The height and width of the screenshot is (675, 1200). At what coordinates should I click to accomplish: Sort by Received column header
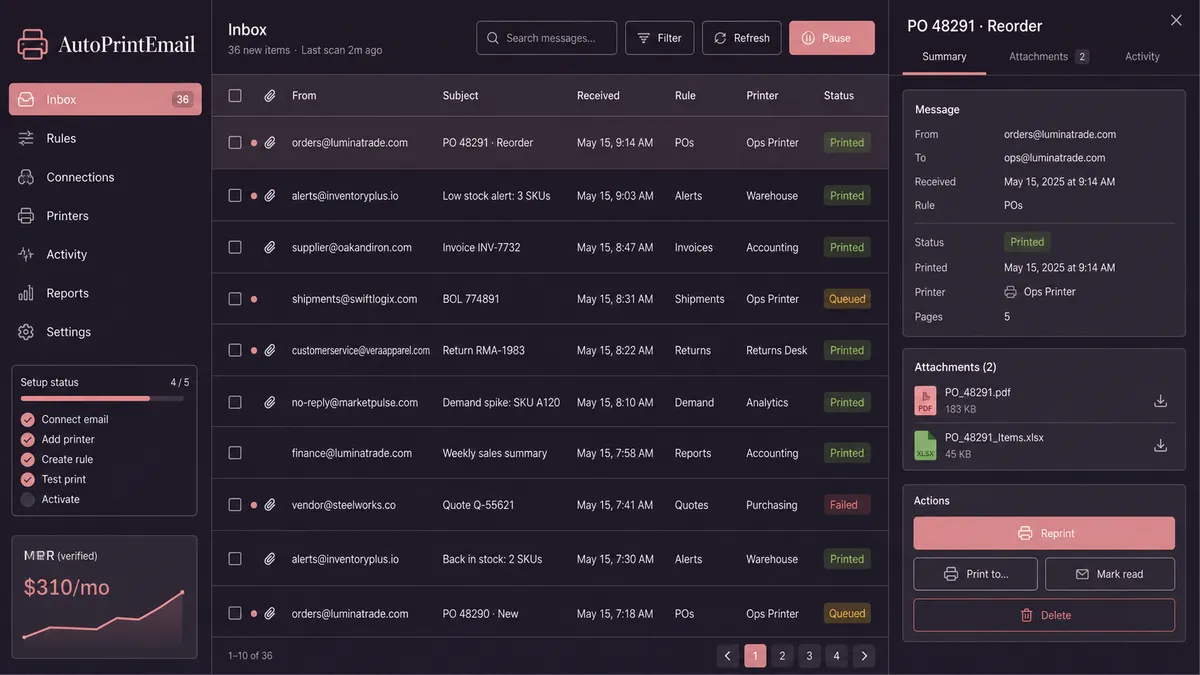pyautogui.click(x=598, y=96)
